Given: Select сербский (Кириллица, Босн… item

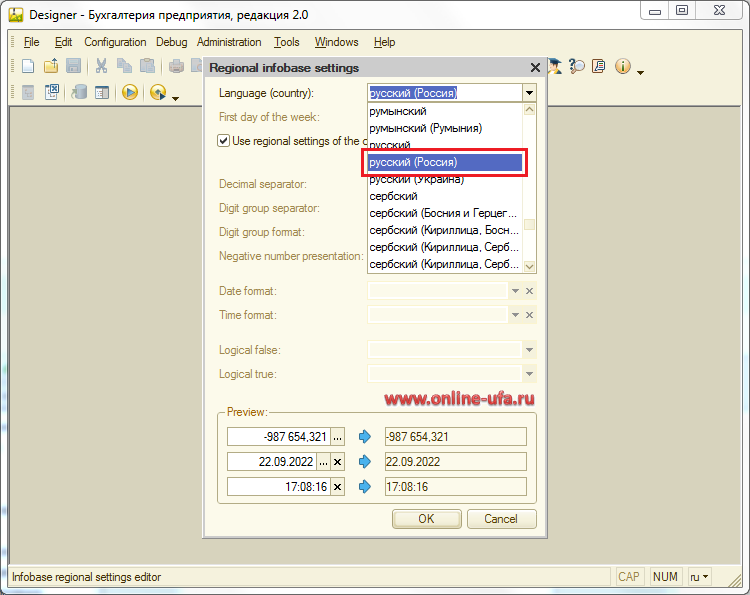Looking at the screenshot, I should click(445, 230).
